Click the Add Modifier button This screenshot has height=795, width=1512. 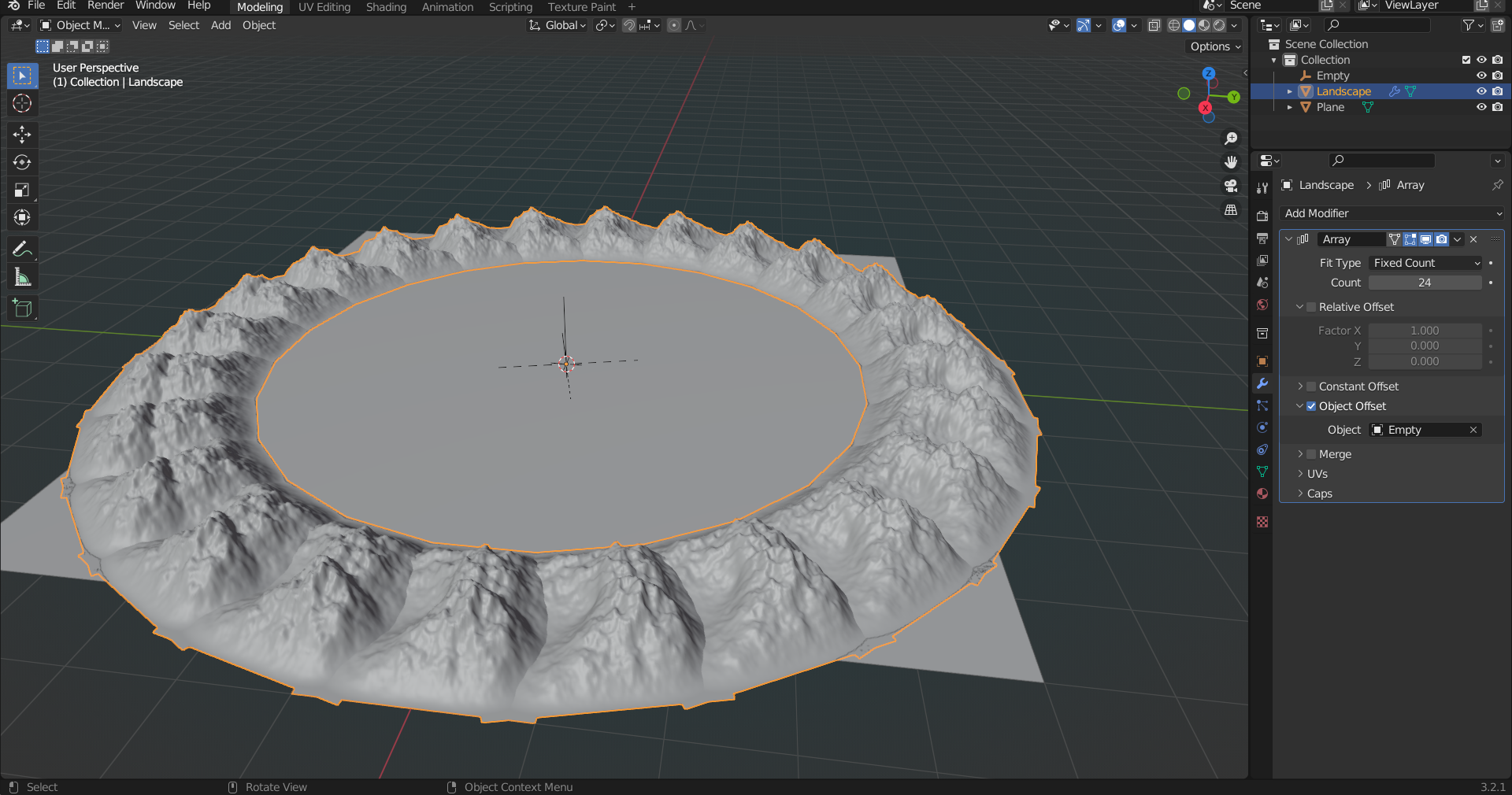tap(1391, 213)
